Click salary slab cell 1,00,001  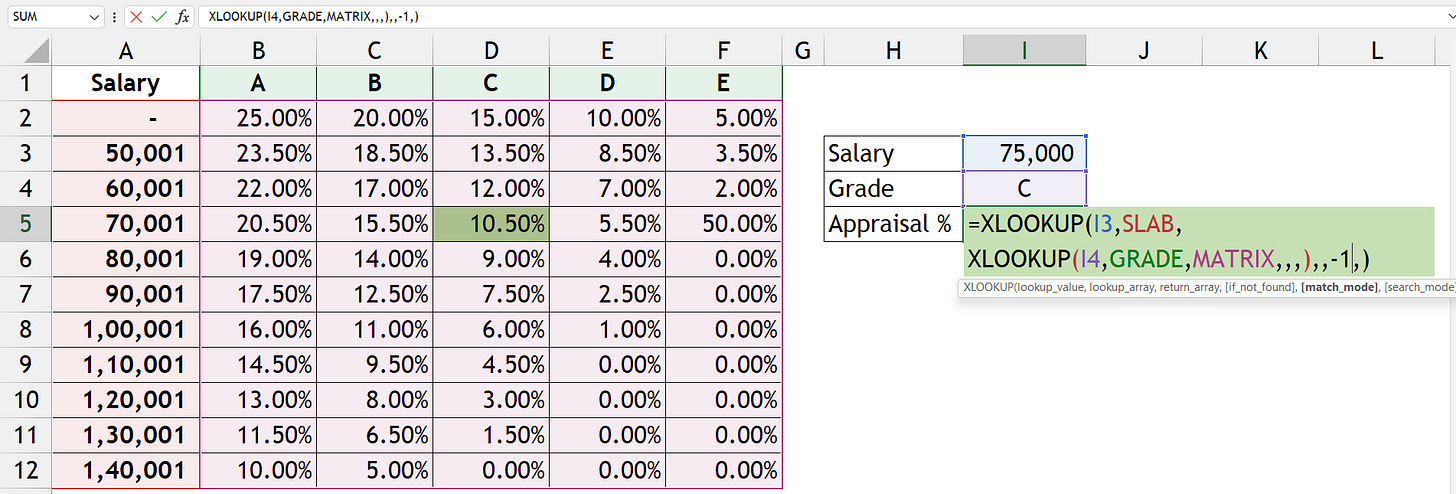(125, 329)
